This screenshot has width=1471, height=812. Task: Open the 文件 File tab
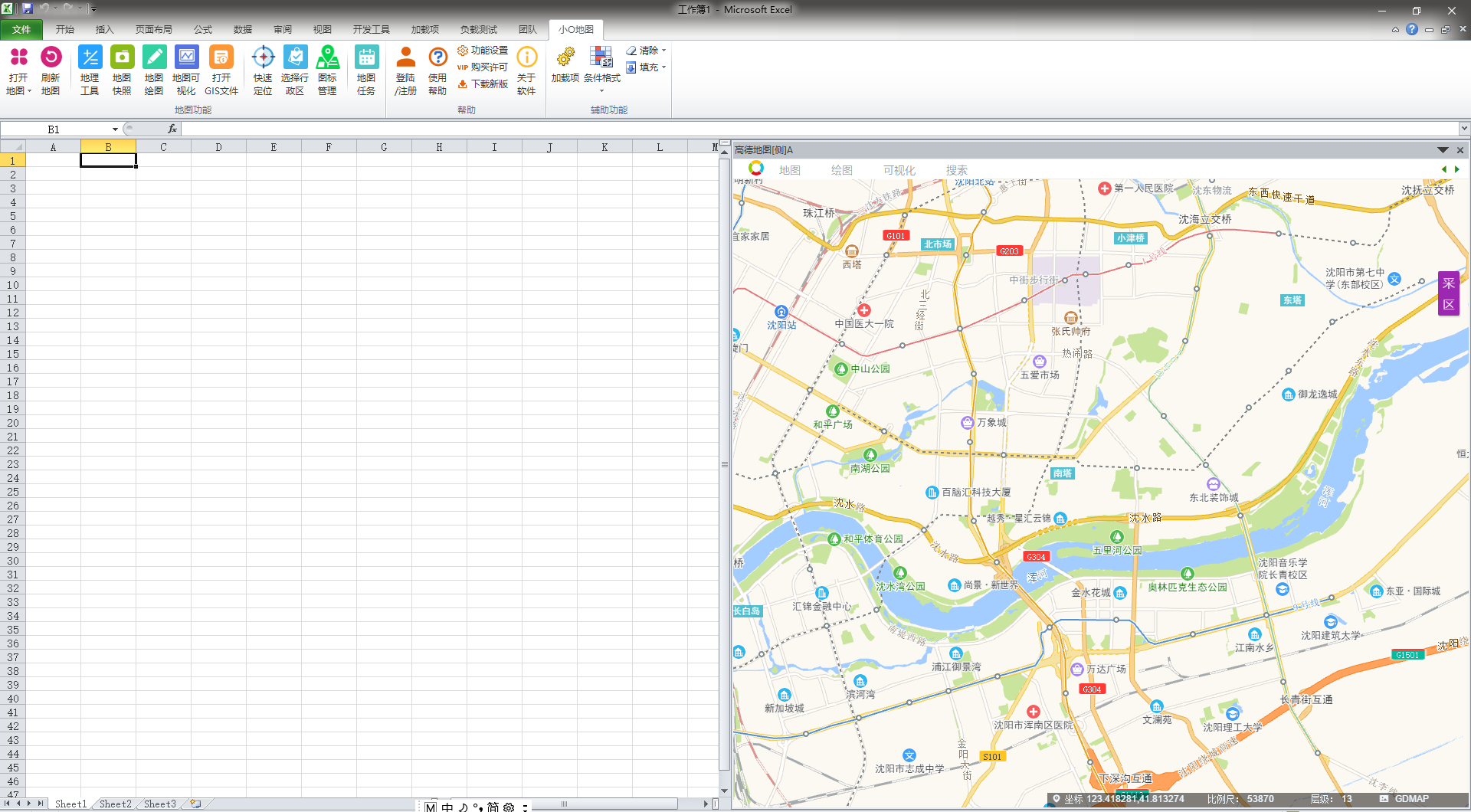pos(21,30)
